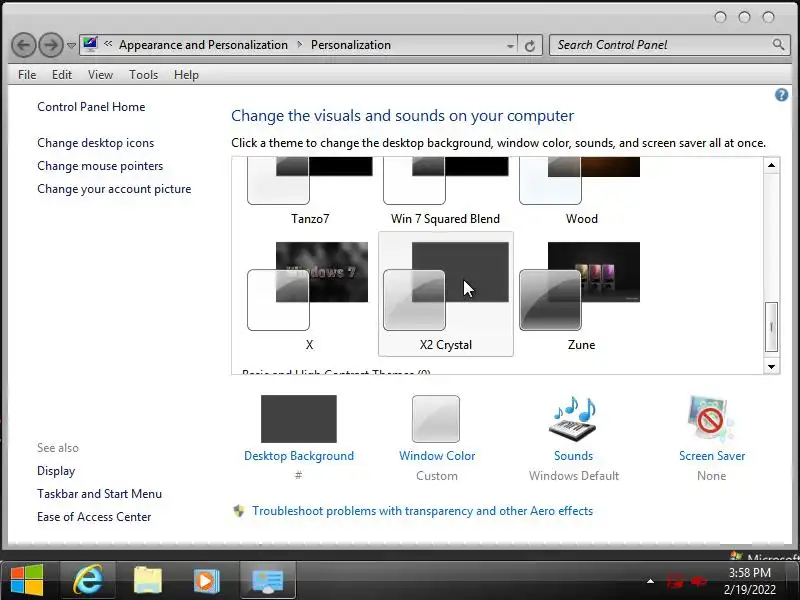The image size is (800, 600).
Task: Open the Sounds link
Action: click(x=573, y=456)
